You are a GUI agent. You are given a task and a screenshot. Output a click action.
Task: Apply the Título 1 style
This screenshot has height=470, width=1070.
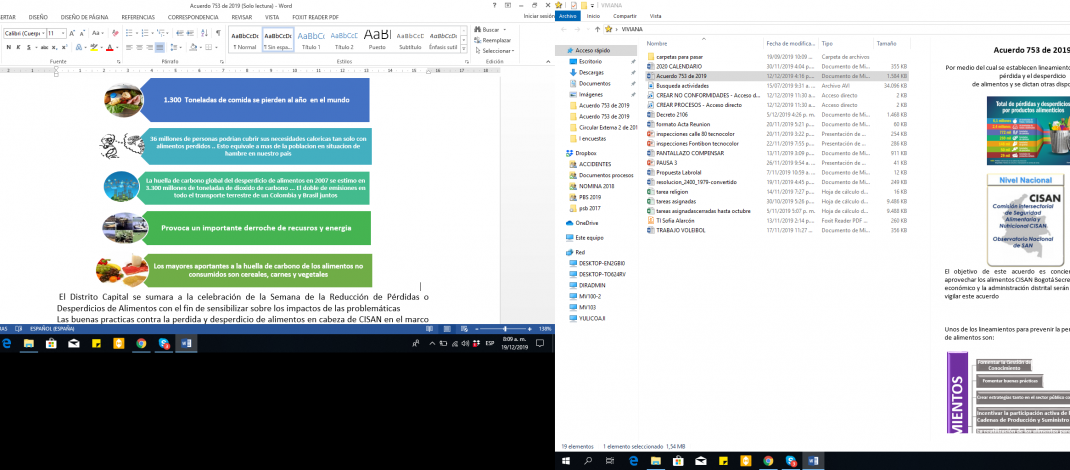point(311,40)
